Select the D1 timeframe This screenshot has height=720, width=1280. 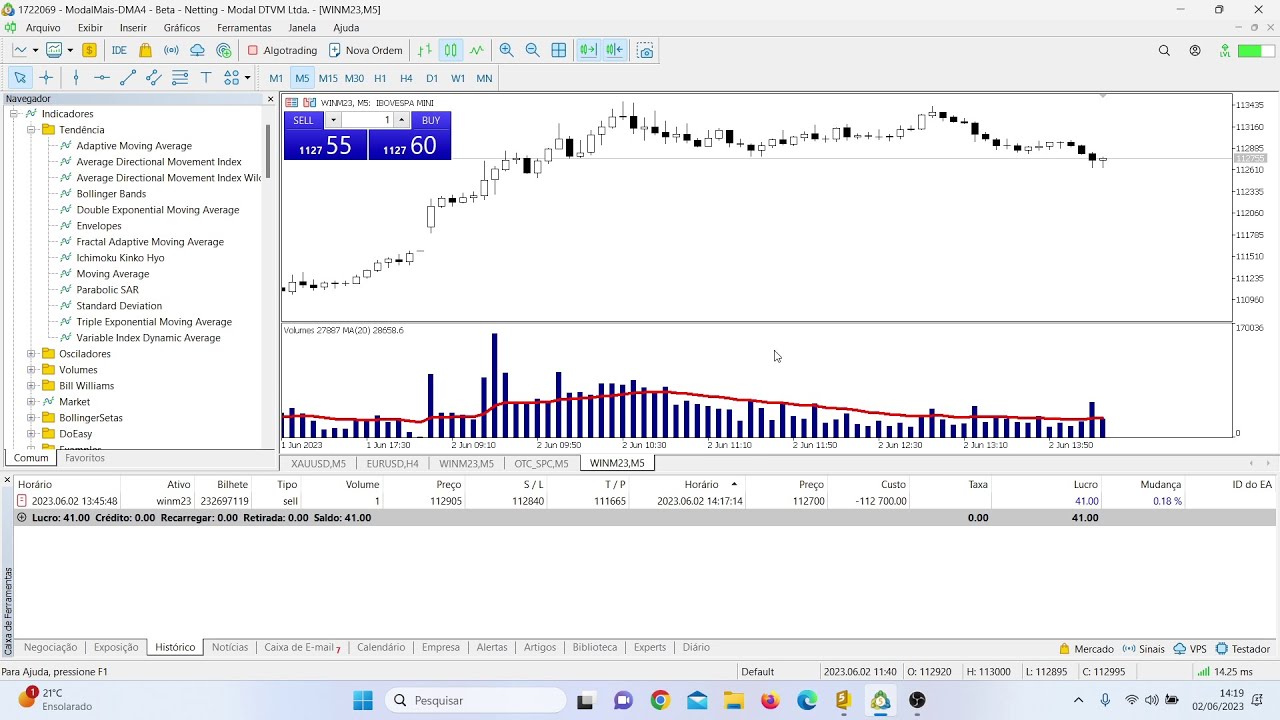point(432,78)
